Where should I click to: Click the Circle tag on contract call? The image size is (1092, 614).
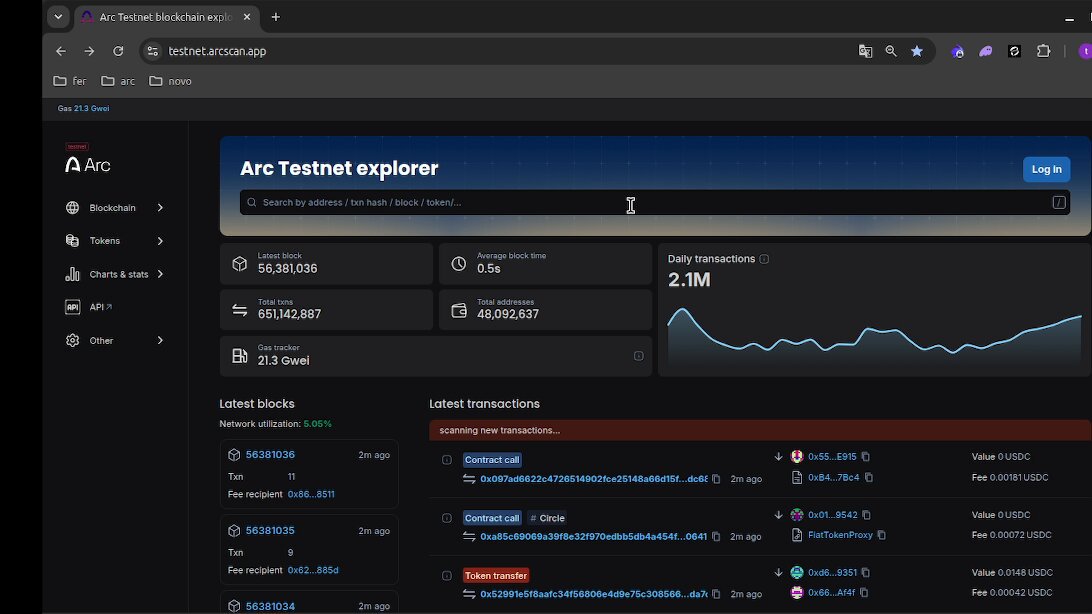pyautogui.click(x=547, y=518)
